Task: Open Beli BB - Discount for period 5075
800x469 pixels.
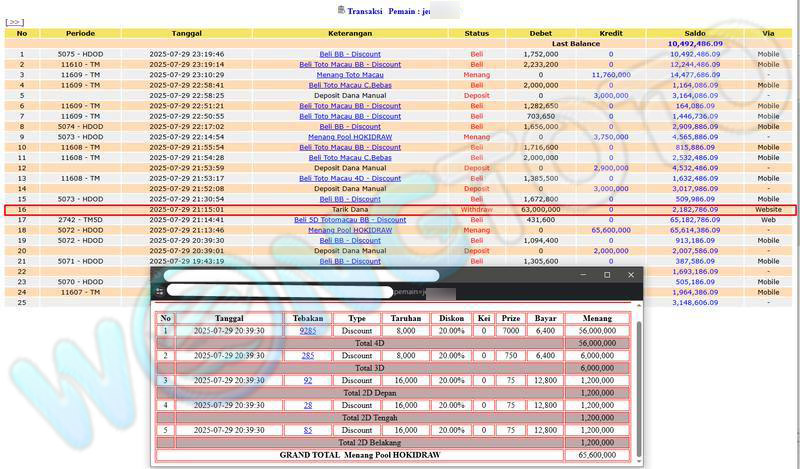Action: point(350,54)
